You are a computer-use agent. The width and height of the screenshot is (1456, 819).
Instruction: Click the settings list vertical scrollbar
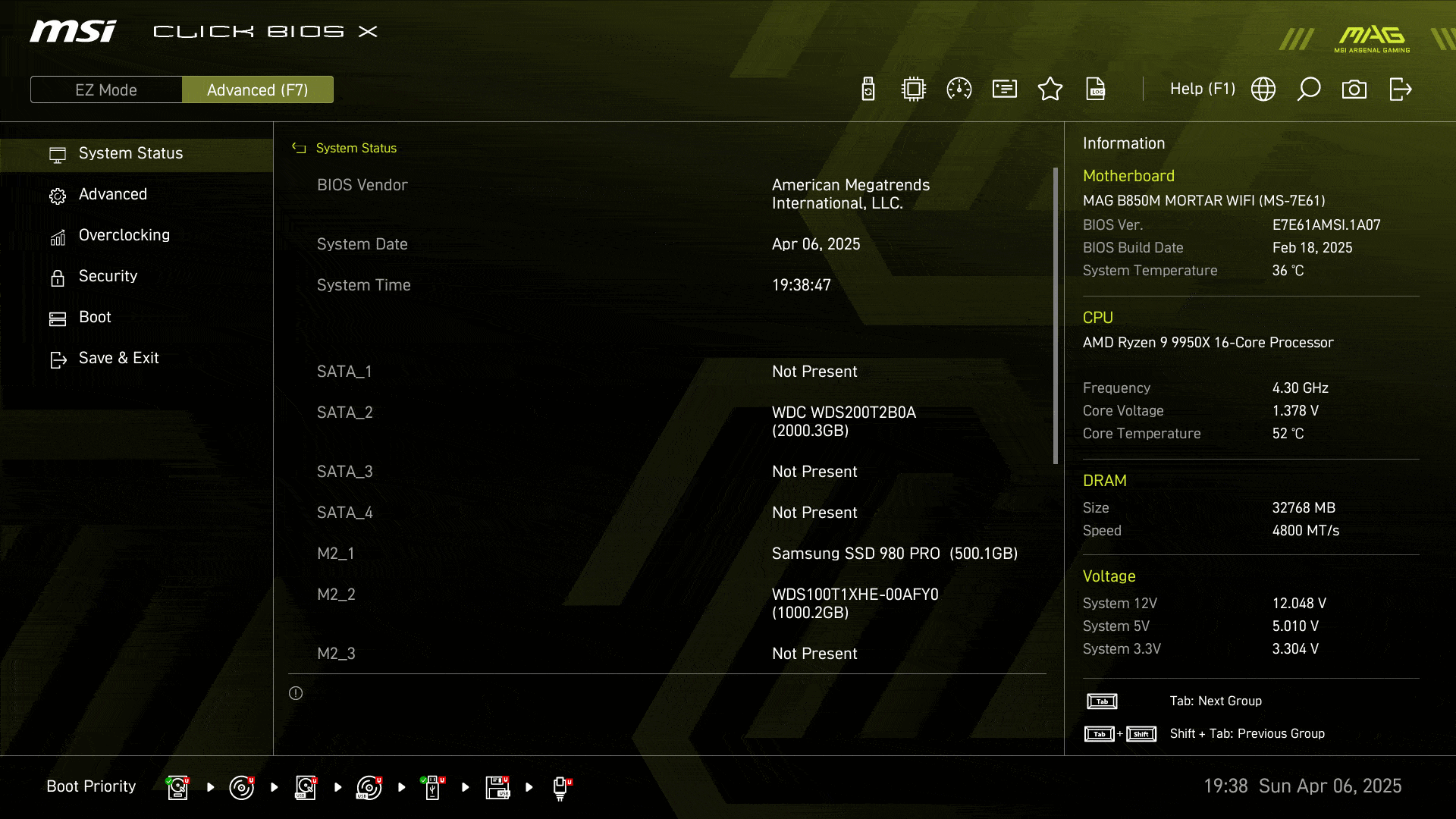[1055, 315]
